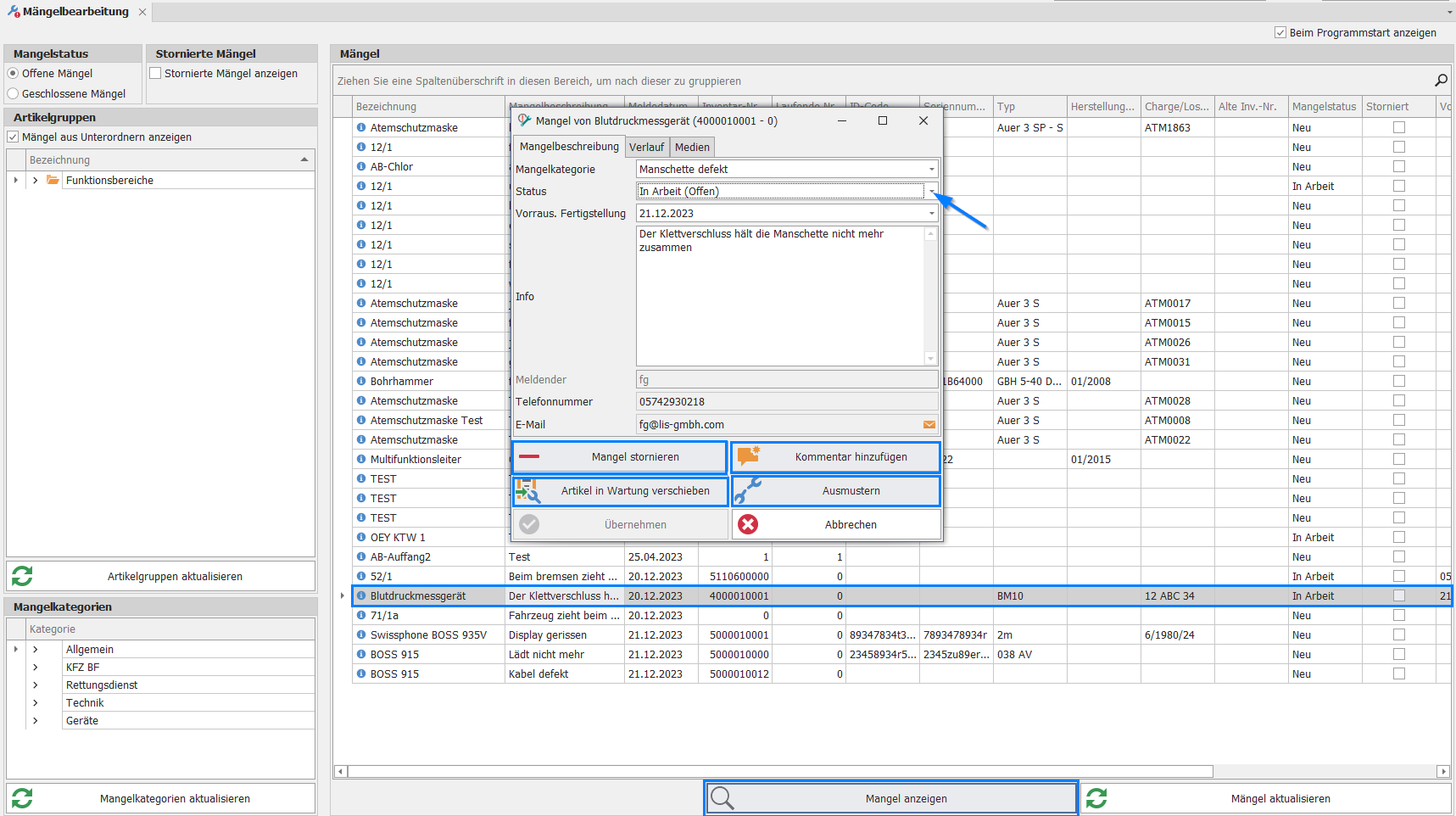
Task: Click the horizontal scrollbar of the Mängel table
Action: point(780,772)
